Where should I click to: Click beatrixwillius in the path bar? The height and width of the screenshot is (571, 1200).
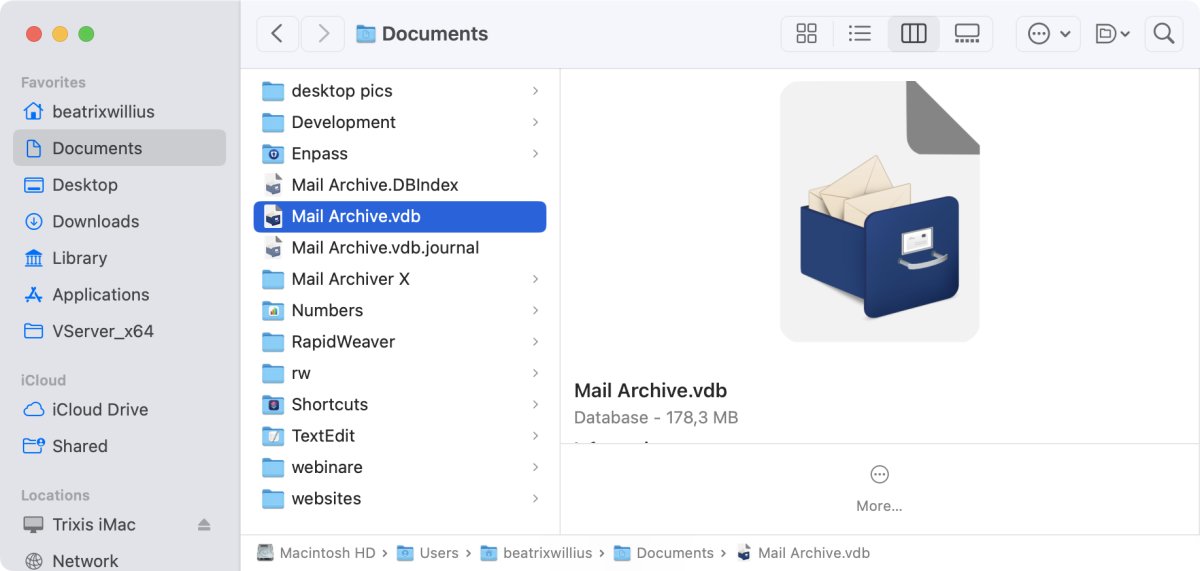tap(537, 553)
